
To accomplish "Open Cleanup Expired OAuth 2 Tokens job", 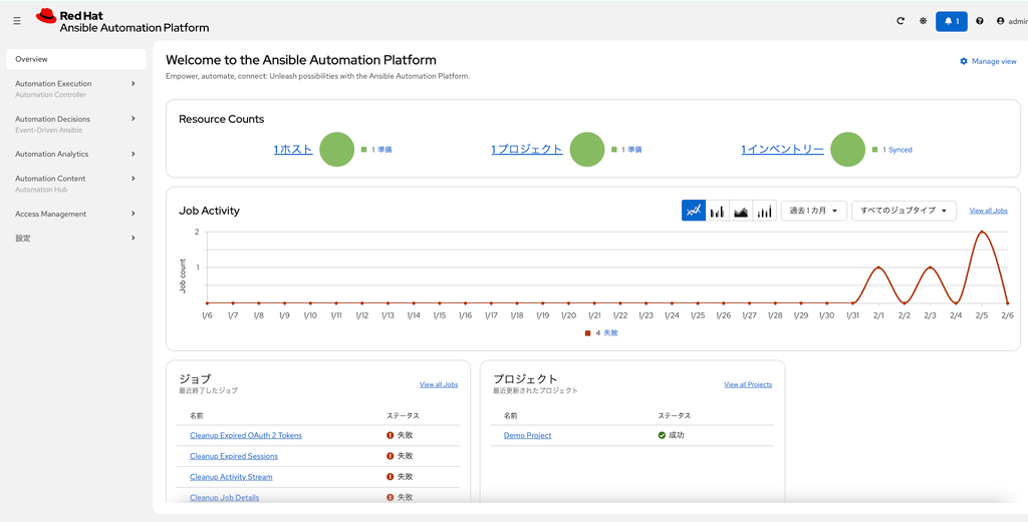I will coord(246,435).
